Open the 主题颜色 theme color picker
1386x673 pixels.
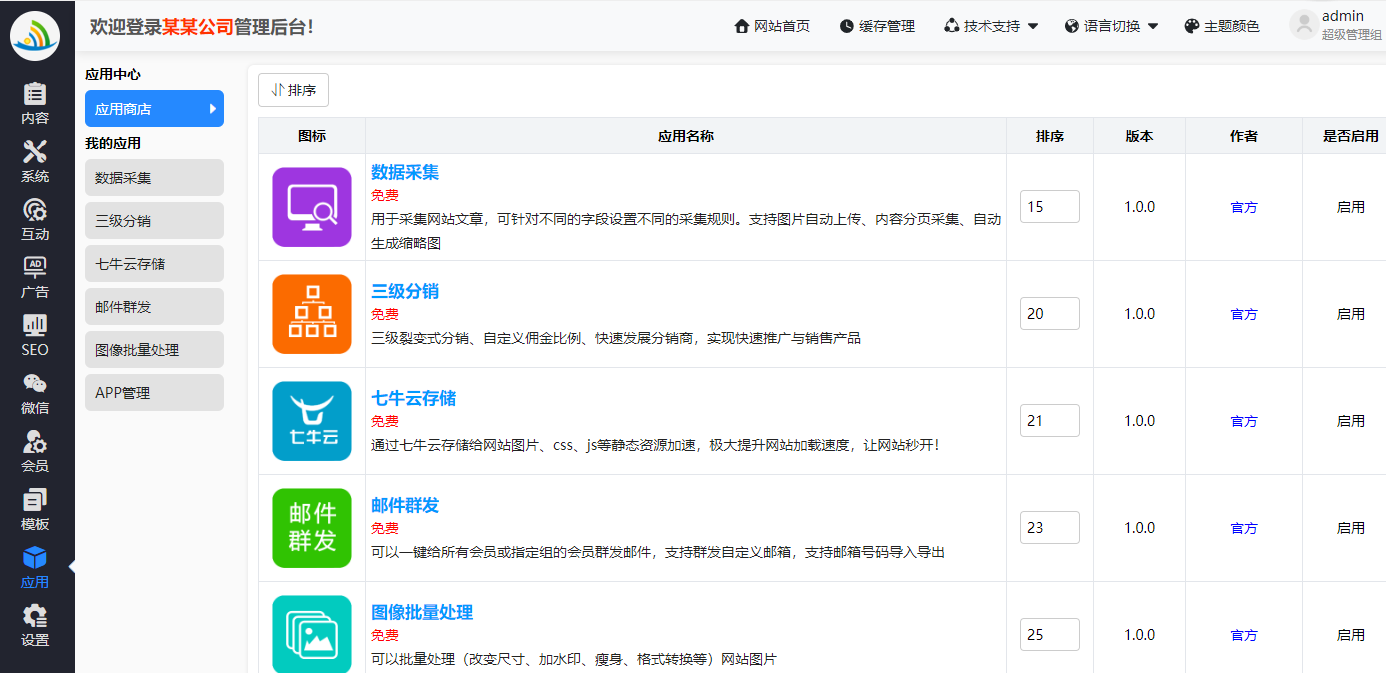pos(1221,26)
